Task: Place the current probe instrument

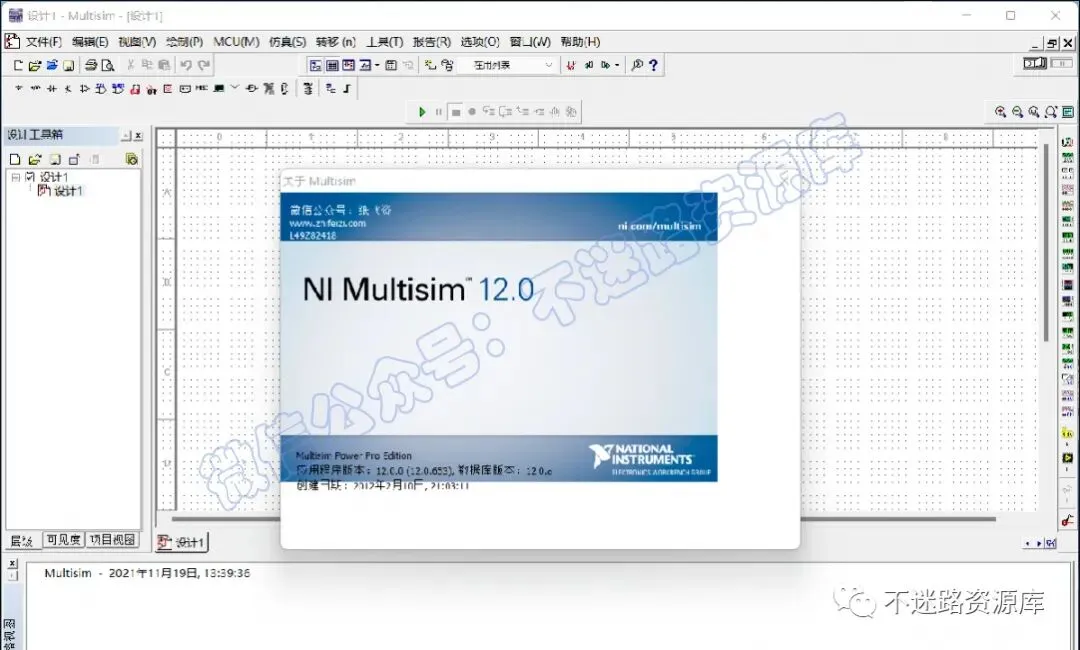Action: tap(1068, 521)
